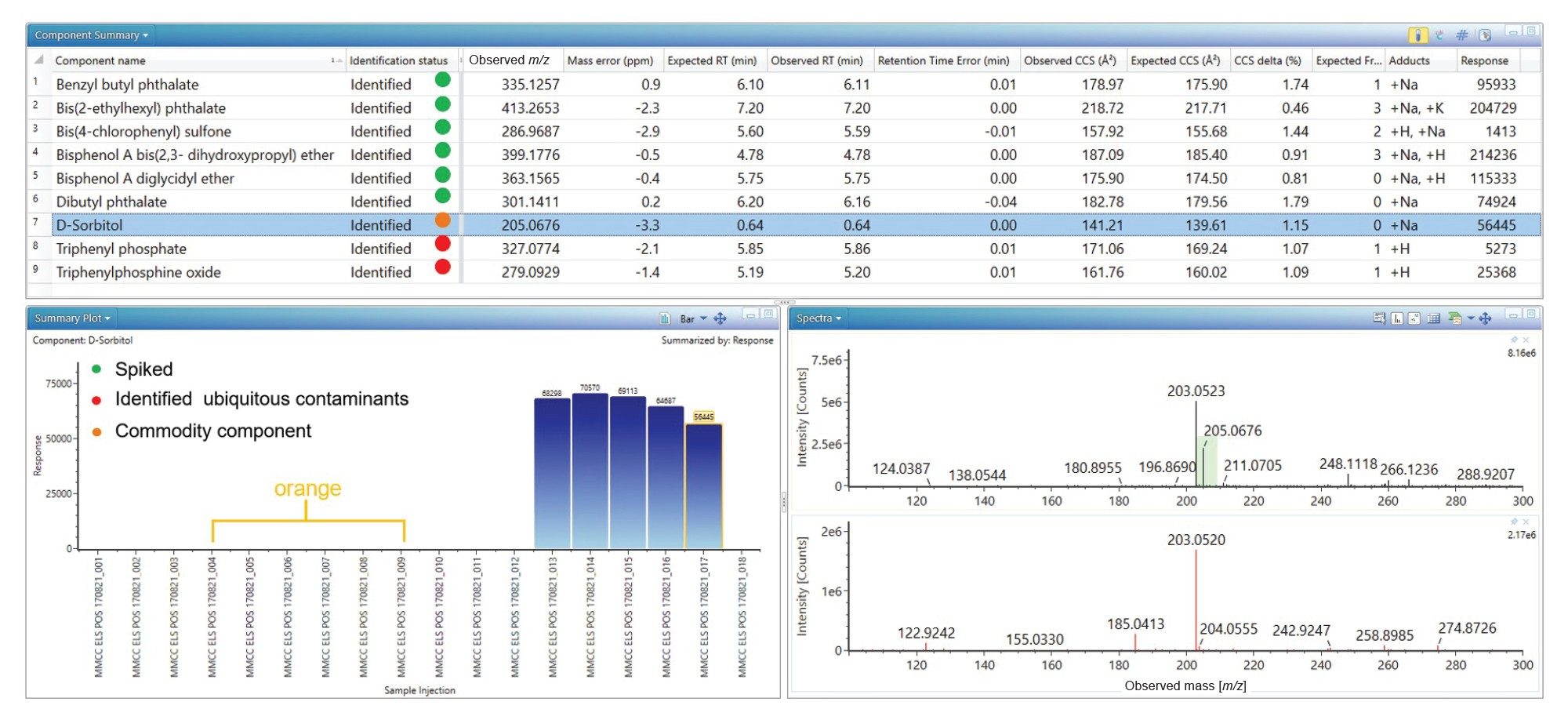Image resolution: width=1568 pixels, height=720 pixels.
Task: Select the Benzyl butyl phthalate row
Action: click(x=127, y=84)
